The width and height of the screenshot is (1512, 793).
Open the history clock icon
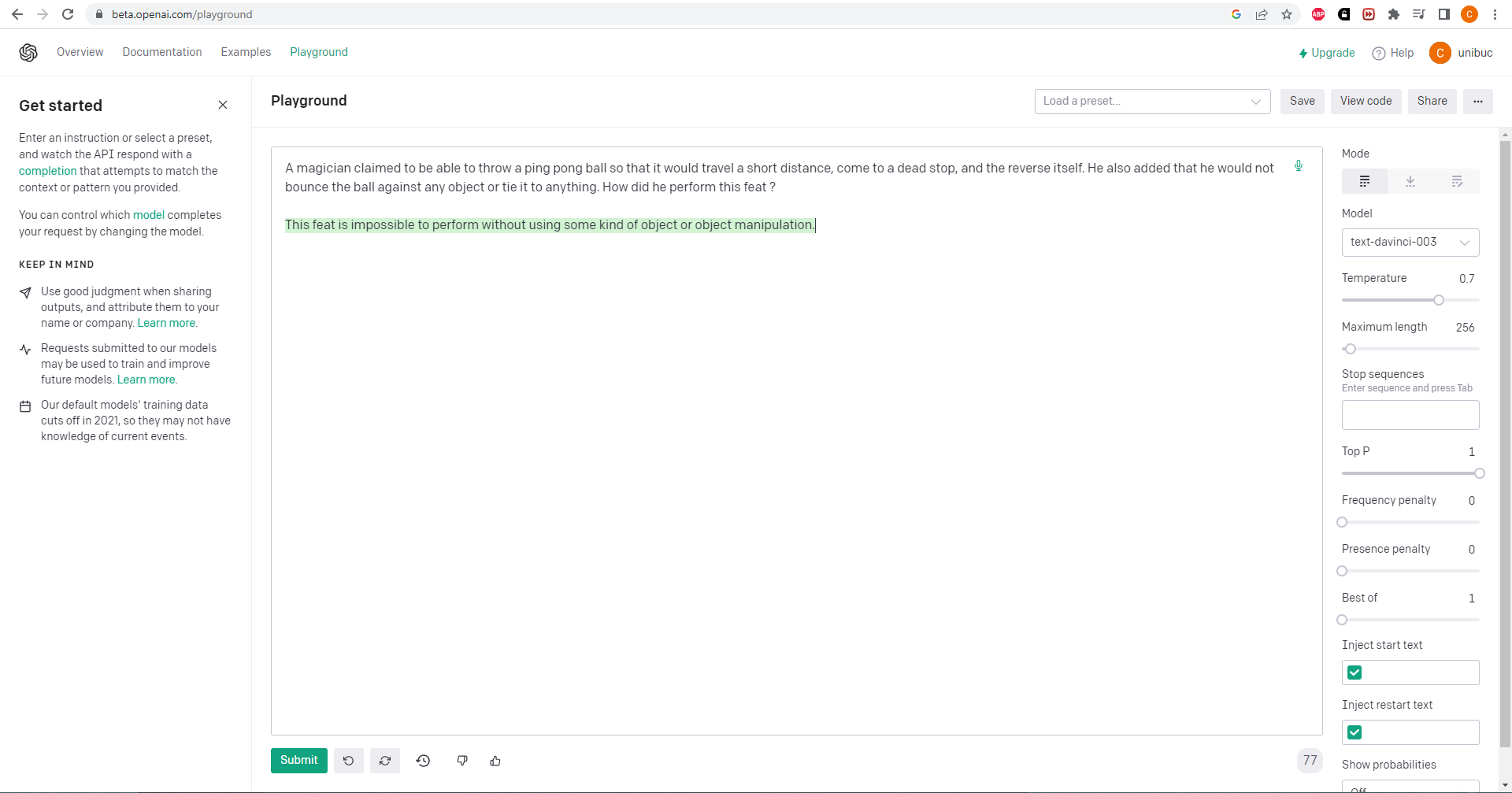[x=423, y=761]
